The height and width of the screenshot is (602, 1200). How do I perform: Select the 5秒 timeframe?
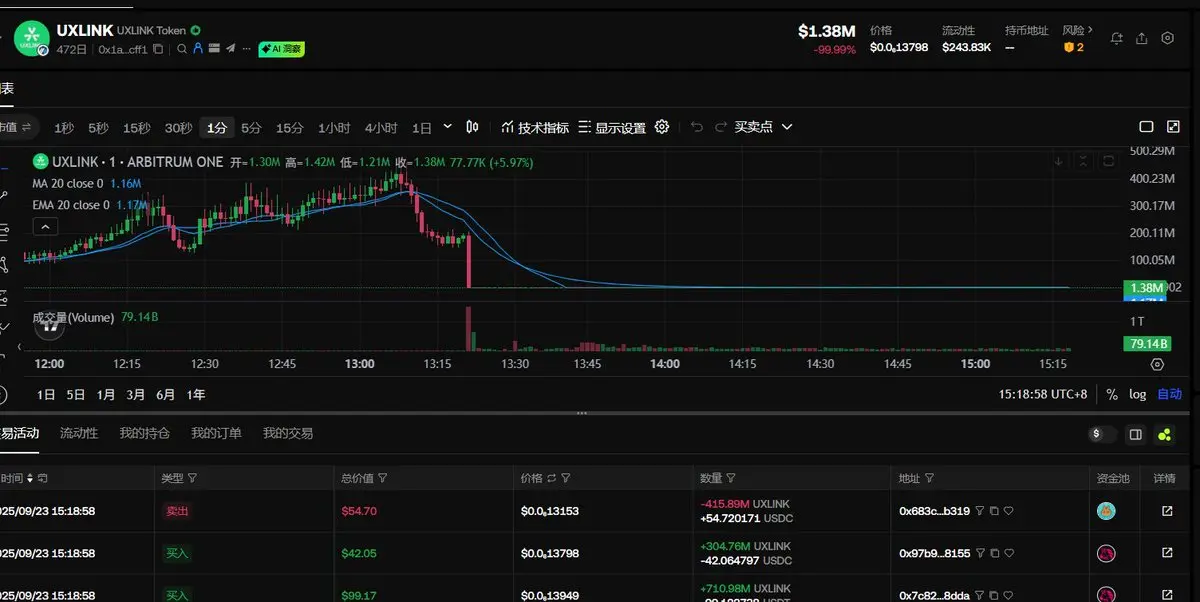pos(98,128)
